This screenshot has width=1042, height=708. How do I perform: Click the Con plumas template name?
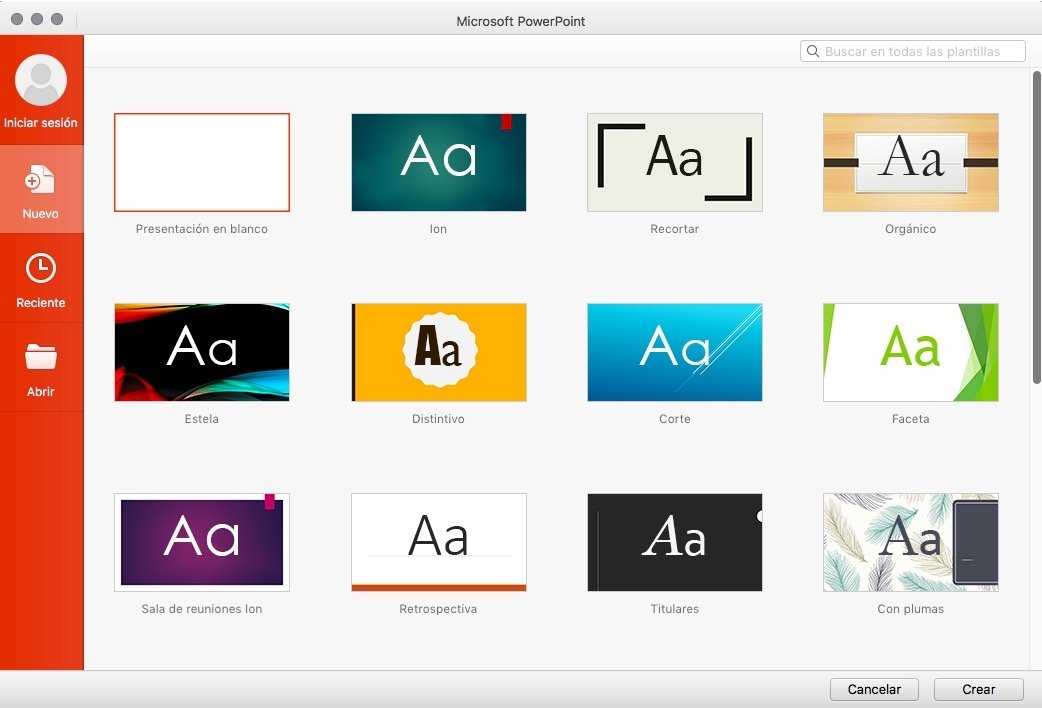pos(910,609)
